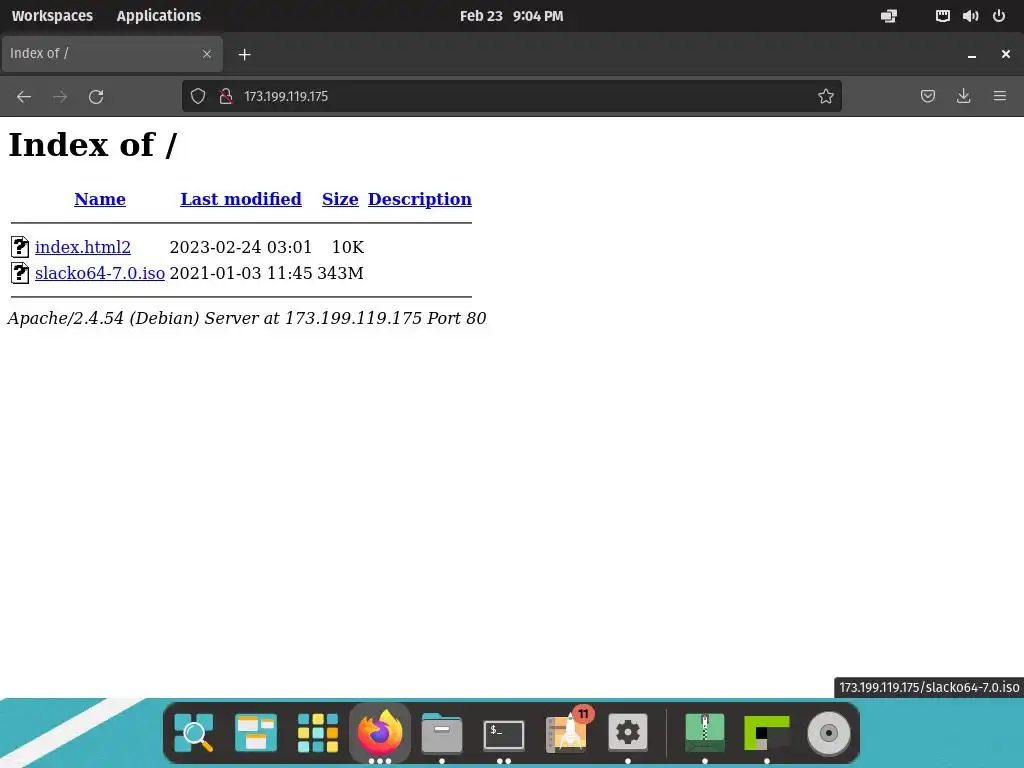1024x768 pixels.
Task: Click the forward navigation arrow
Action: pyautogui.click(x=60, y=97)
